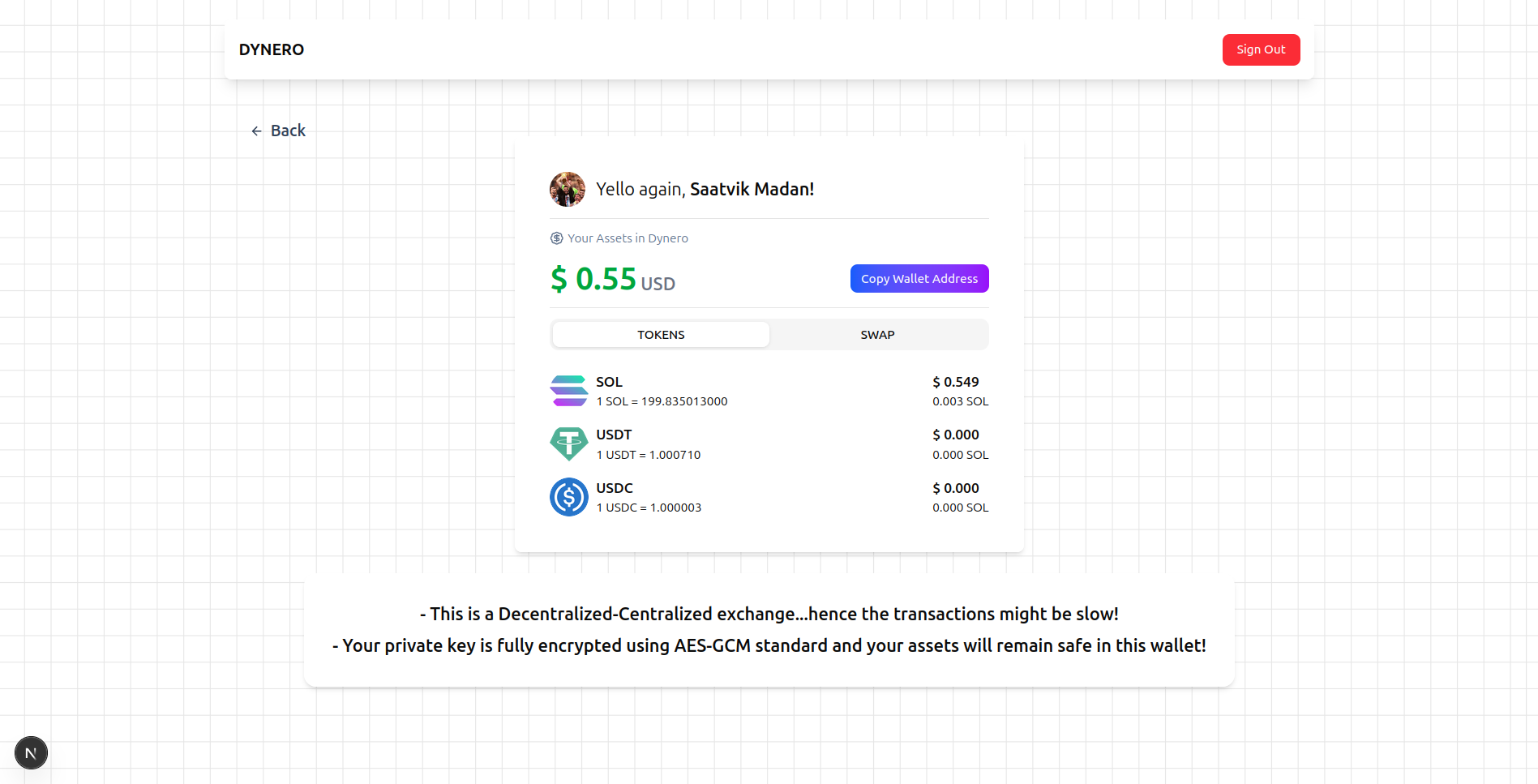Click the $ 0.55 USD total balance

[x=612, y=280]
